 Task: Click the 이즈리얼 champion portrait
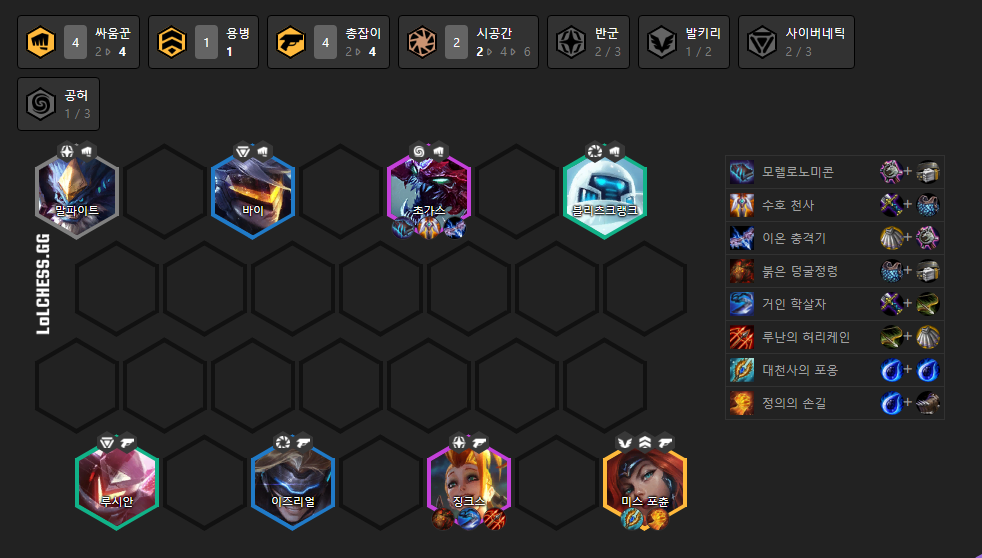(292, 482)
